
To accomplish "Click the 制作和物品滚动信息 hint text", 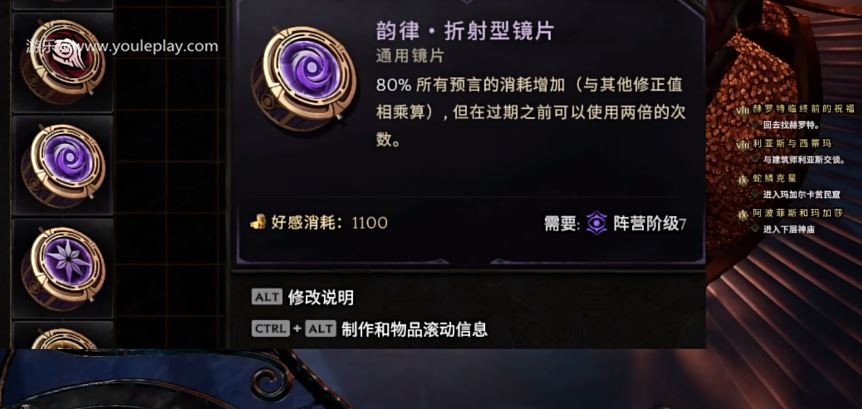I will [414, 329].
